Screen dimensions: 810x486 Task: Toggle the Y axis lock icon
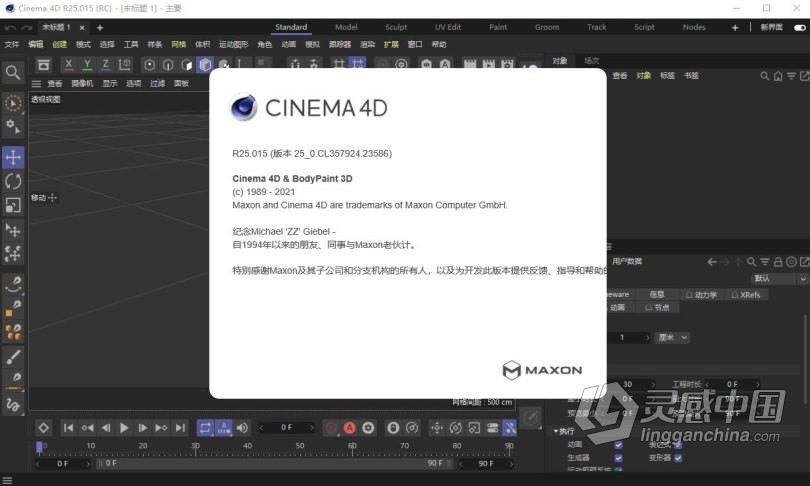pyautogui.click(x=87, y=65)
